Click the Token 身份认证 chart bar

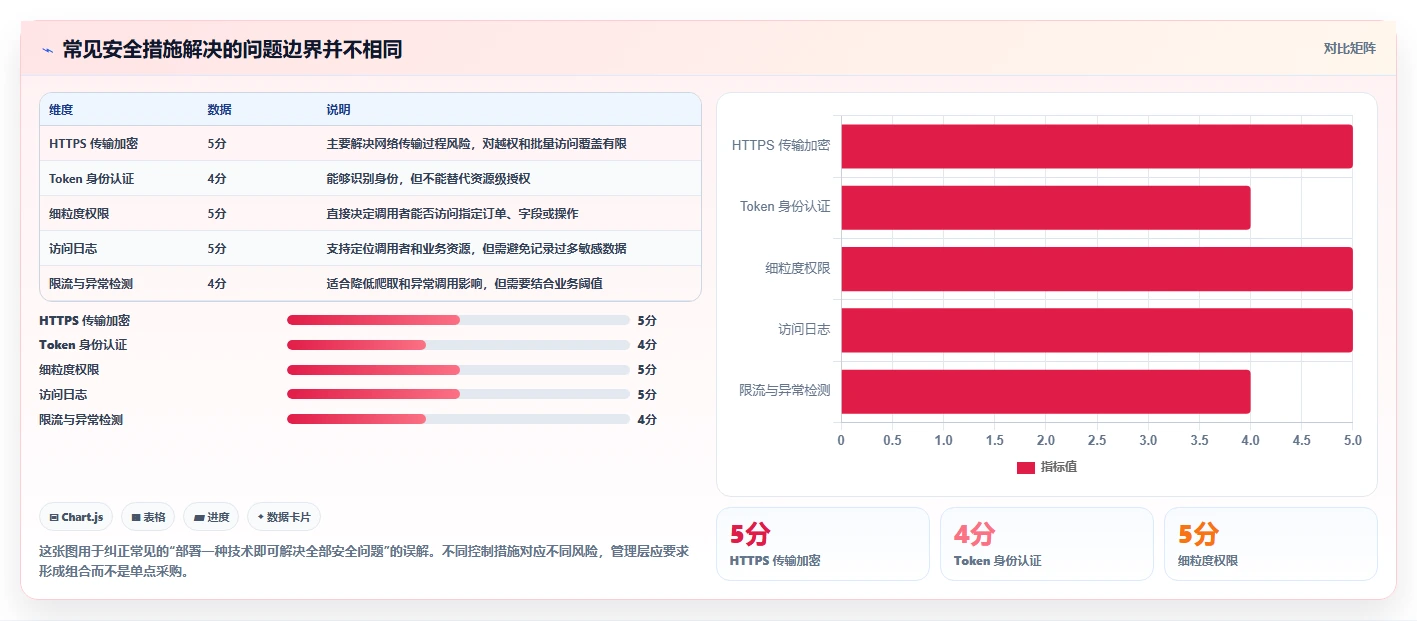point(1045,207)
